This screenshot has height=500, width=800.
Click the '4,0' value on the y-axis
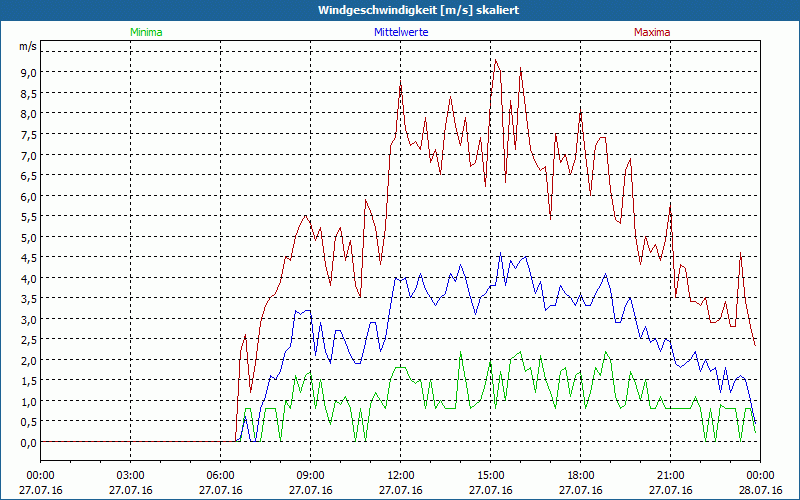click(29, 279)
